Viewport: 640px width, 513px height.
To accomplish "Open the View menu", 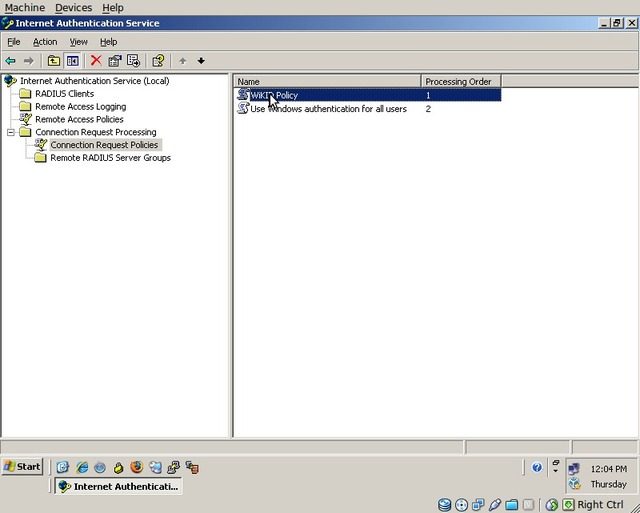I will pyautogui.click(x=78, y=42).
